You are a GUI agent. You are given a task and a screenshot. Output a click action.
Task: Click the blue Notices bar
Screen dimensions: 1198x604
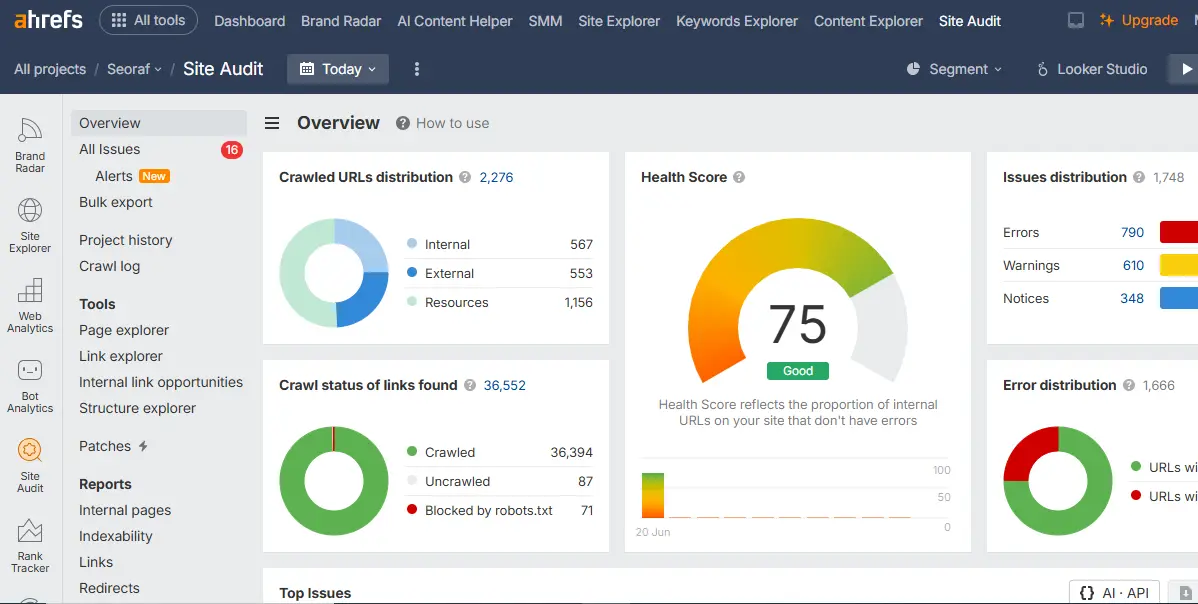tap(1179, 298)
